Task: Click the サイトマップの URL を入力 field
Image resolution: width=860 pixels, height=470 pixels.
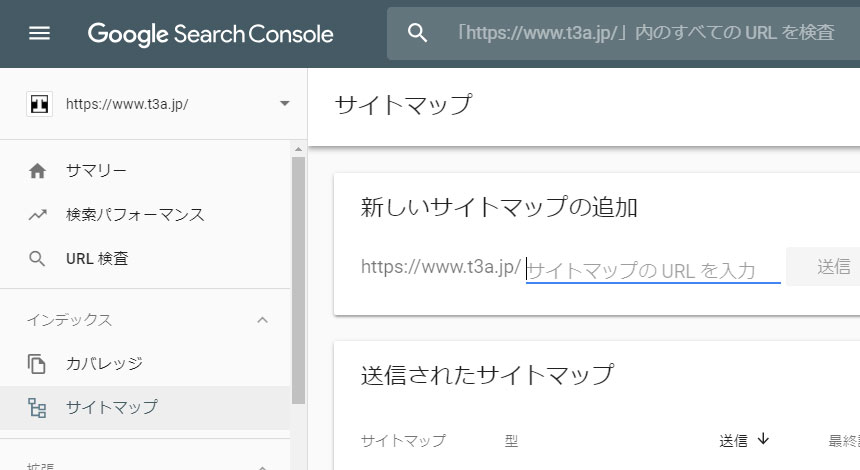Action: point(653,270)
